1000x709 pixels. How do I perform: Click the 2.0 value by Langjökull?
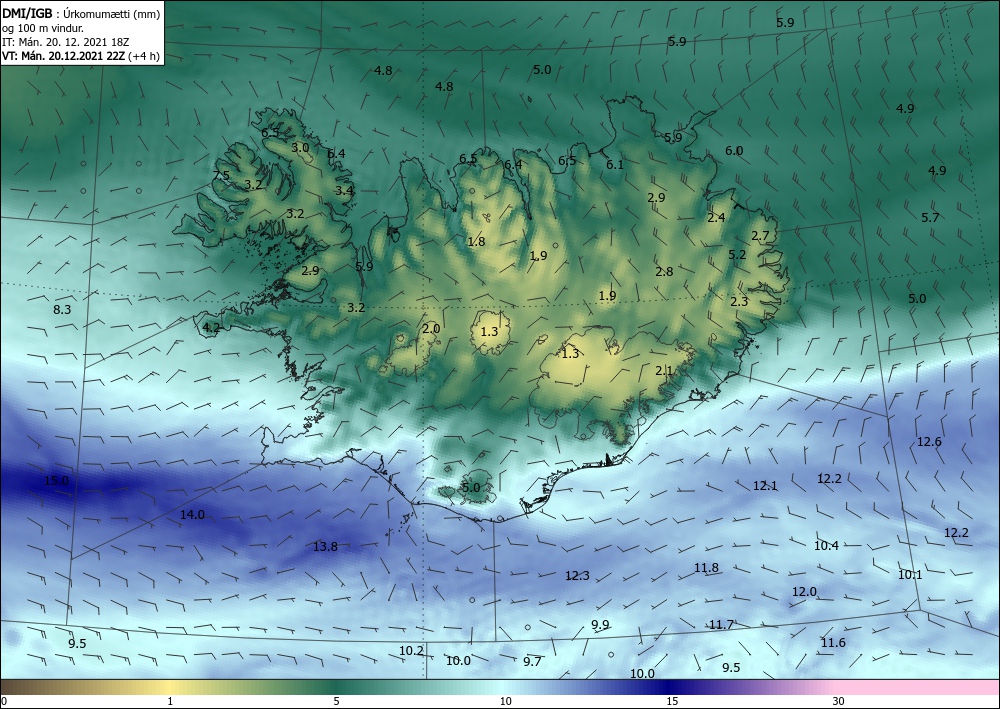point(431,328)
